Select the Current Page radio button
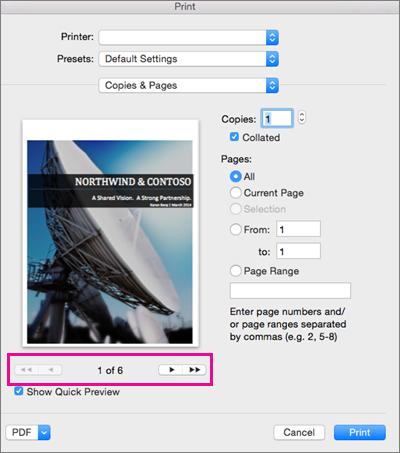Viewport: 400px width, 453px height. click(236, 193)
